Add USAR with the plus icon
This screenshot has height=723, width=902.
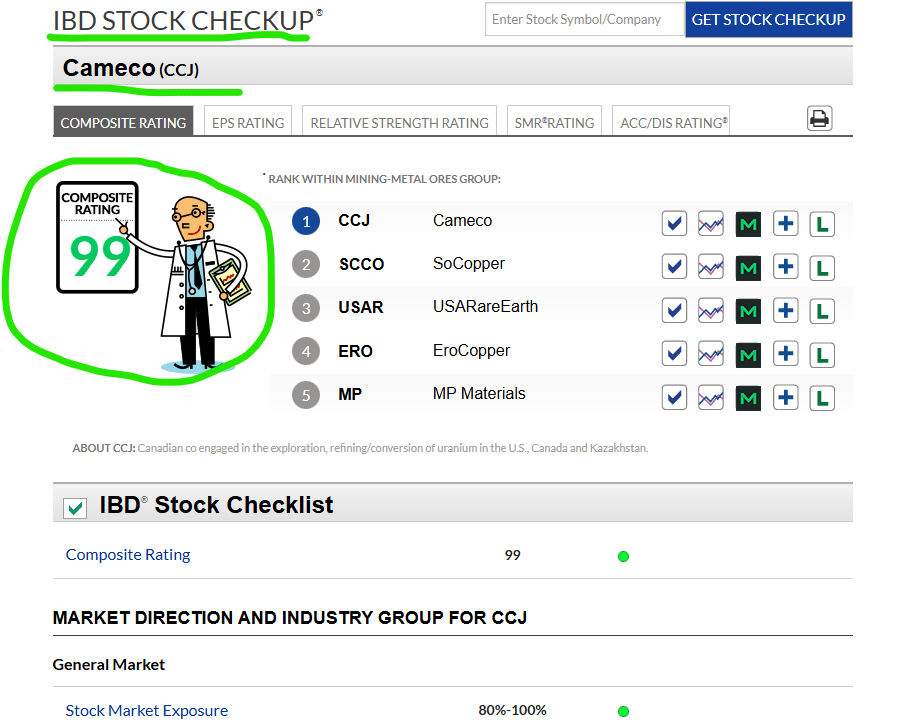[785, 311]
